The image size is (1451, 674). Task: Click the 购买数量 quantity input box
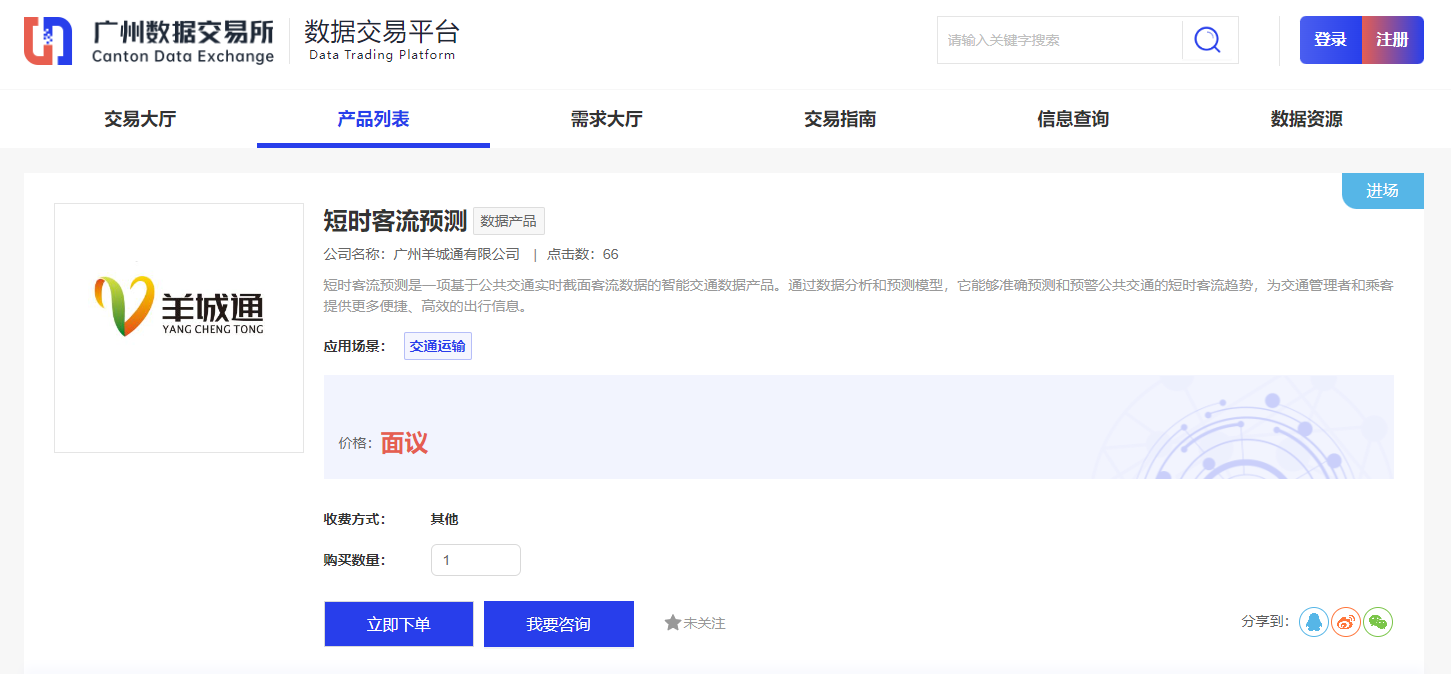click(475, 560)
